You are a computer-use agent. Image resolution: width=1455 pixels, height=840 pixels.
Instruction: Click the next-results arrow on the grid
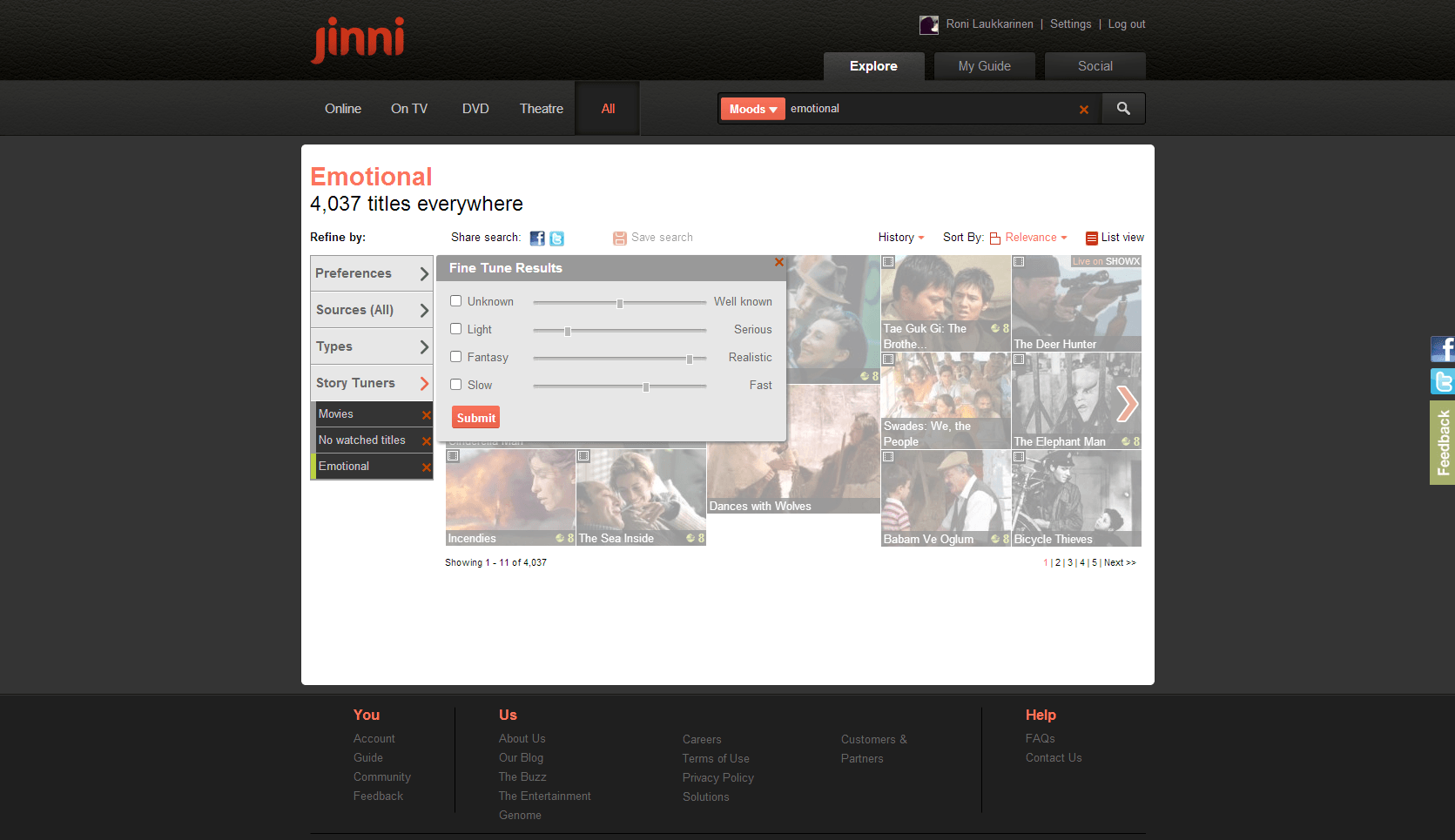click(1127, 403)
